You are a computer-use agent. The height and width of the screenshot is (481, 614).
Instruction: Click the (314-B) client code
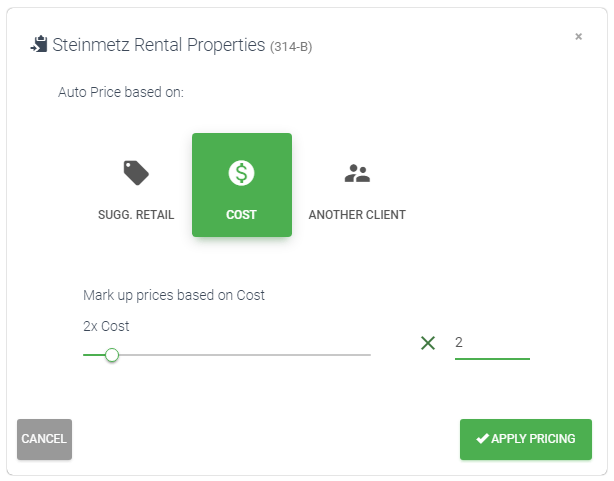291,47
